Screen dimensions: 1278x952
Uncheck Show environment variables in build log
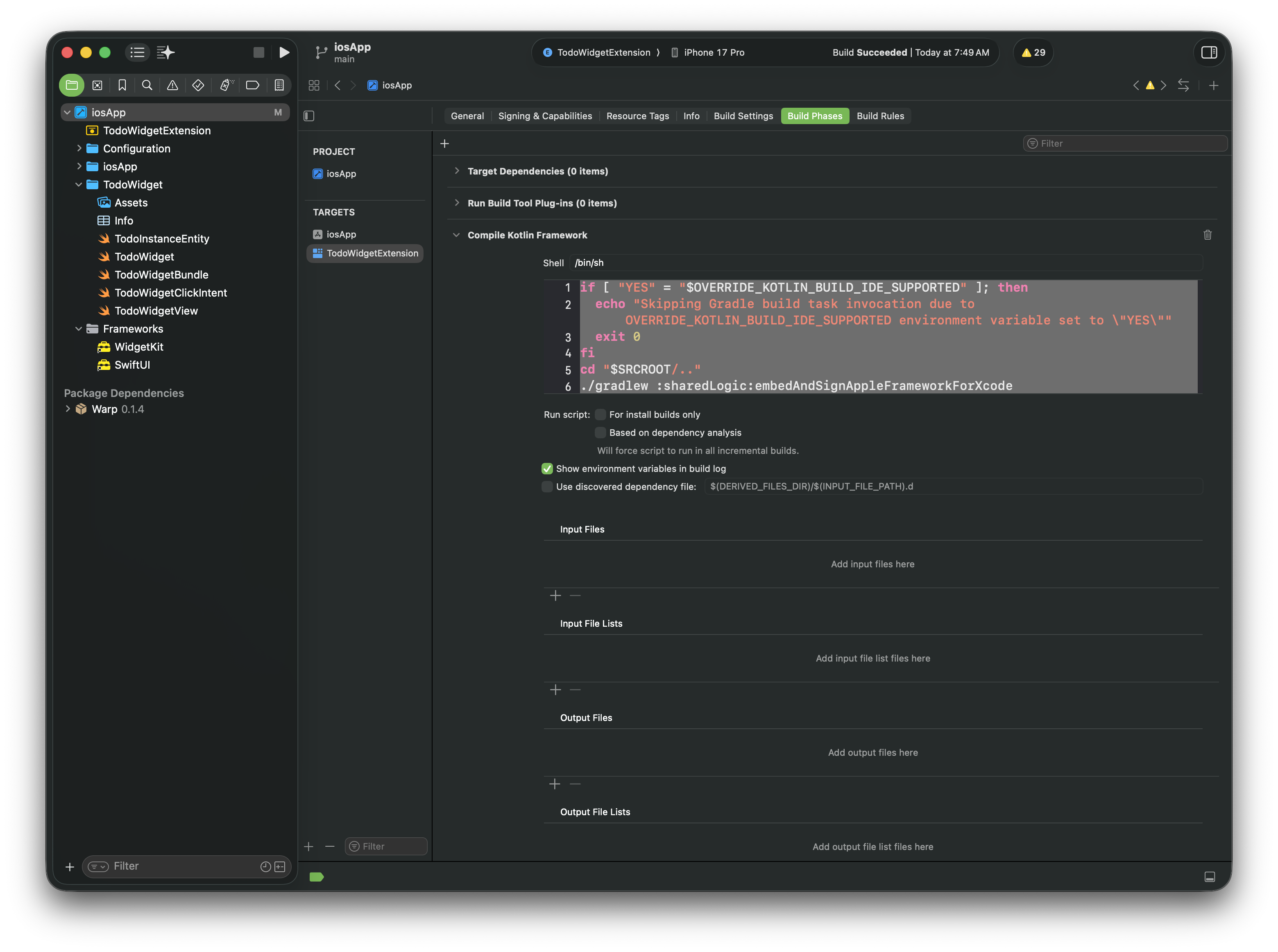click(547, 469)
